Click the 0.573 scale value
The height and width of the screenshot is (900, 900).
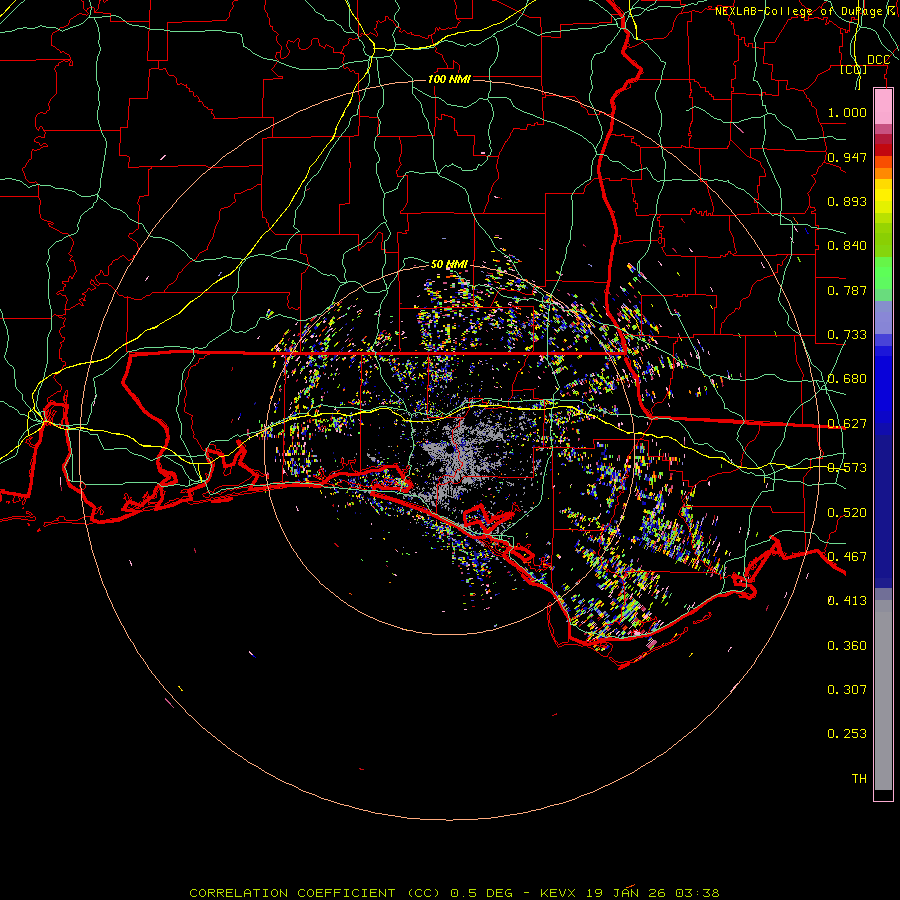[847, 468]
